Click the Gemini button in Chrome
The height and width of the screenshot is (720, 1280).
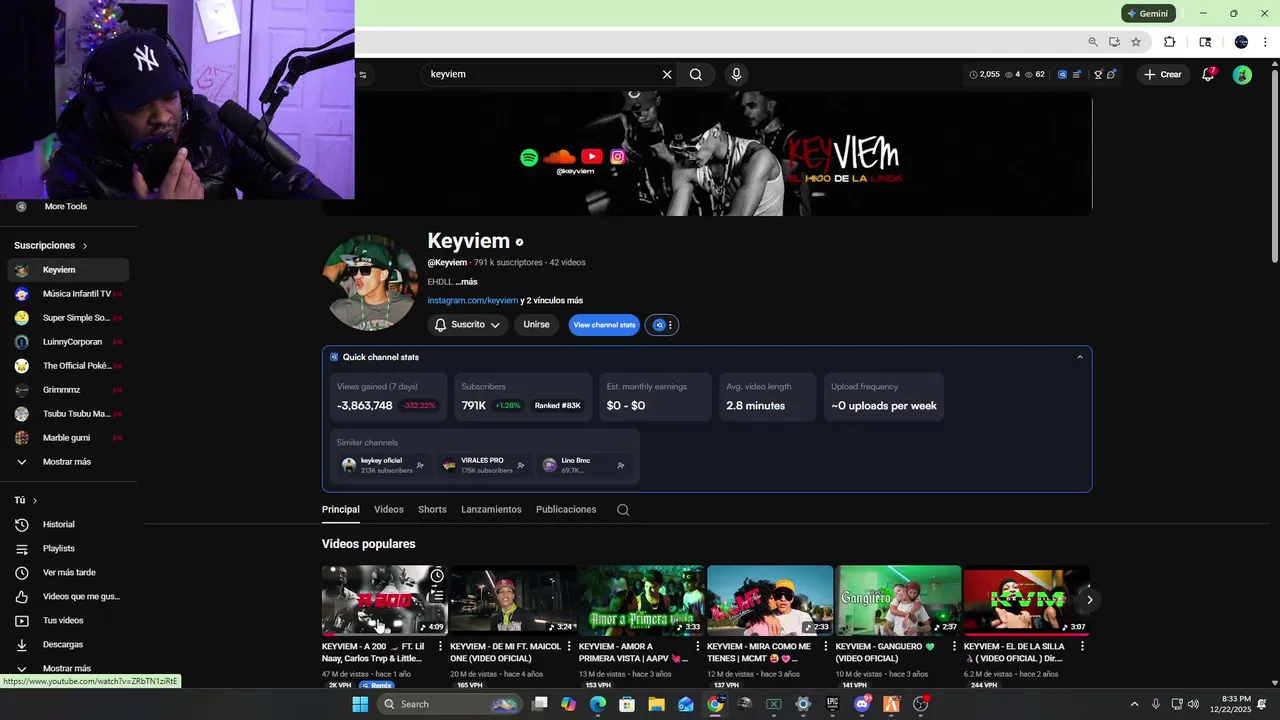point(1148,14)
